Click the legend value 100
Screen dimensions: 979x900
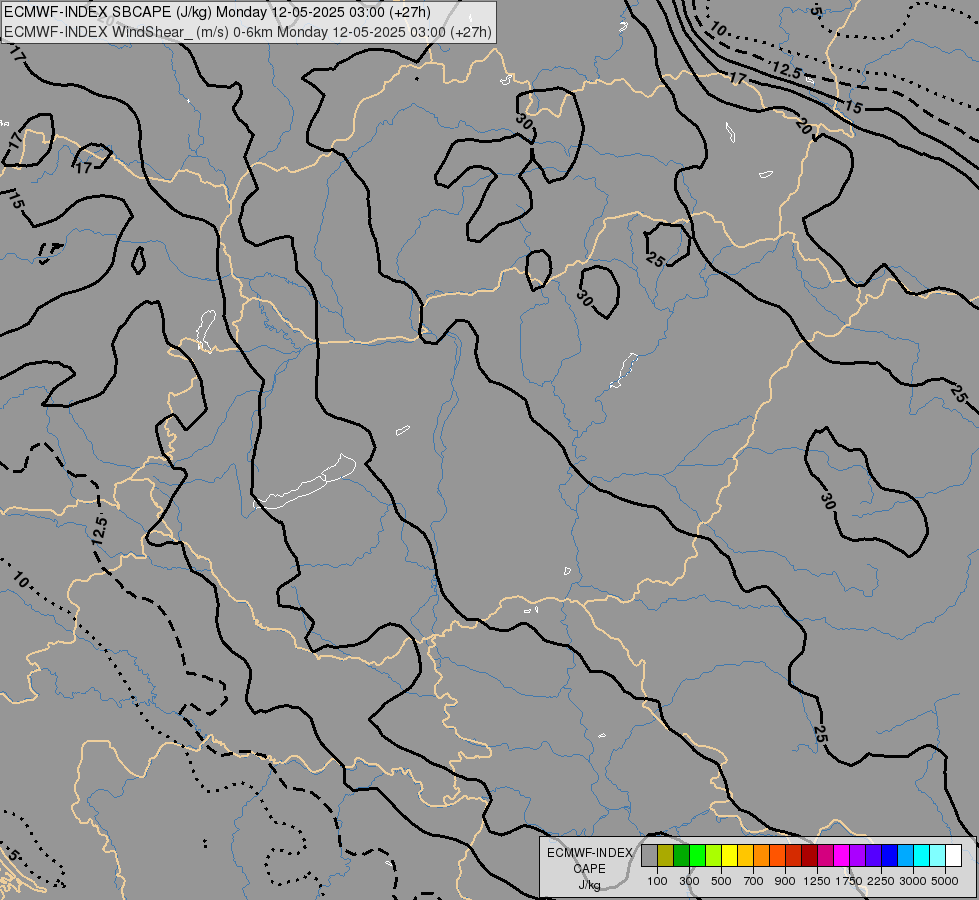tap(657, 881)
